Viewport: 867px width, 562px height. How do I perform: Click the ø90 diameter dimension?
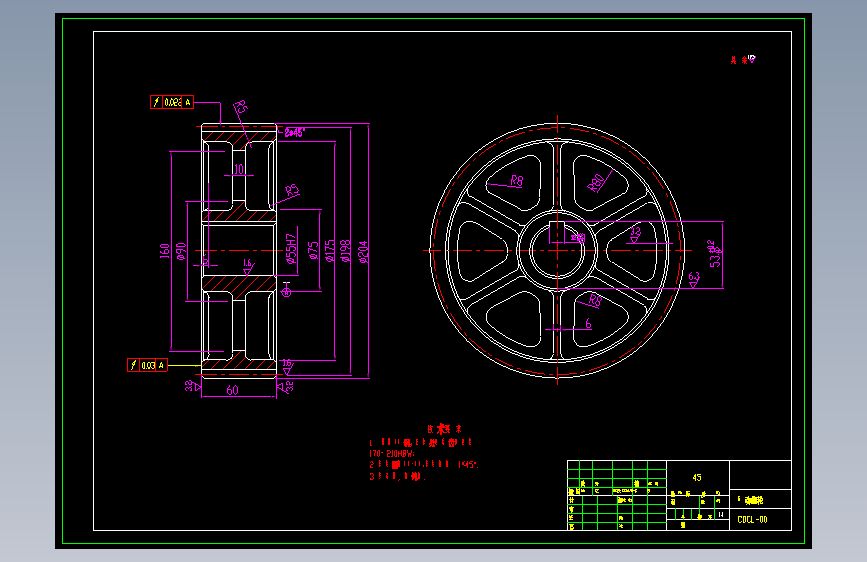click(x=181, y=251)
